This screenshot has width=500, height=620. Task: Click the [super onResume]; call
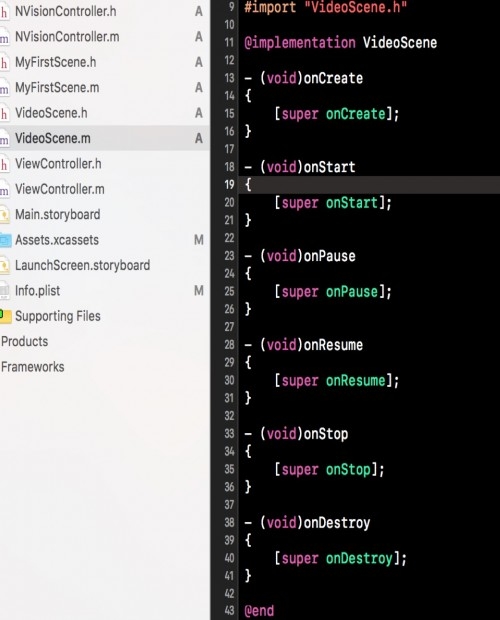pyautogui.click(x=337, y=381)
